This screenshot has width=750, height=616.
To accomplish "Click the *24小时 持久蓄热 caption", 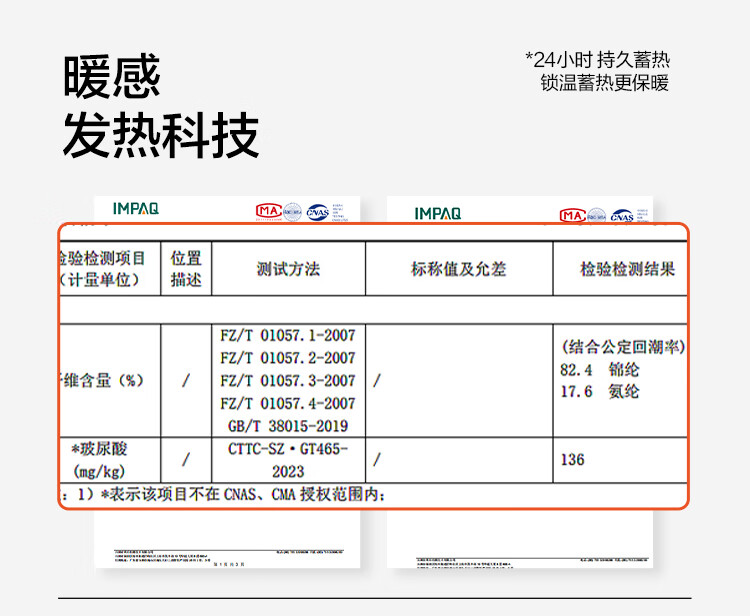I will coord(596,59).
